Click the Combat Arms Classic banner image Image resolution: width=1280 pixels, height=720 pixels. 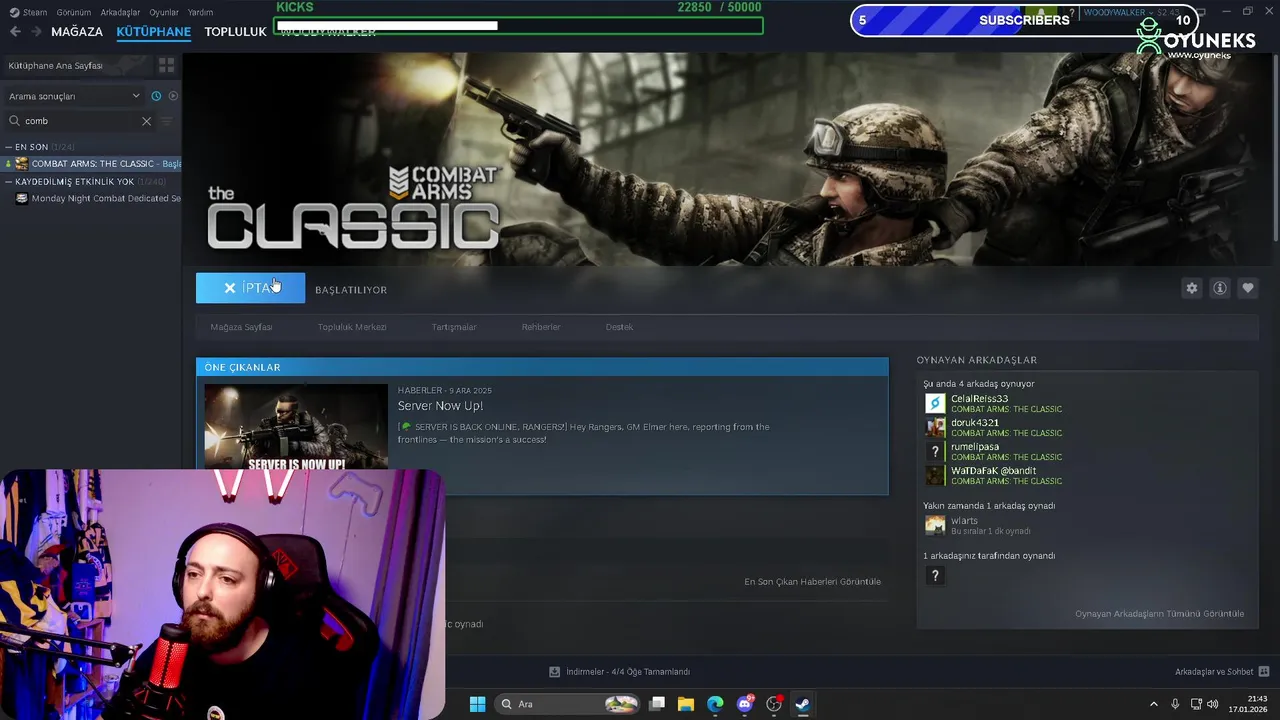727,158
